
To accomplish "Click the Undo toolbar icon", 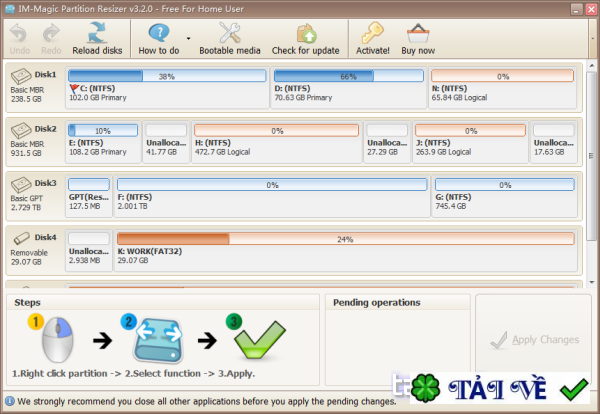I will (x=19, y=34).
